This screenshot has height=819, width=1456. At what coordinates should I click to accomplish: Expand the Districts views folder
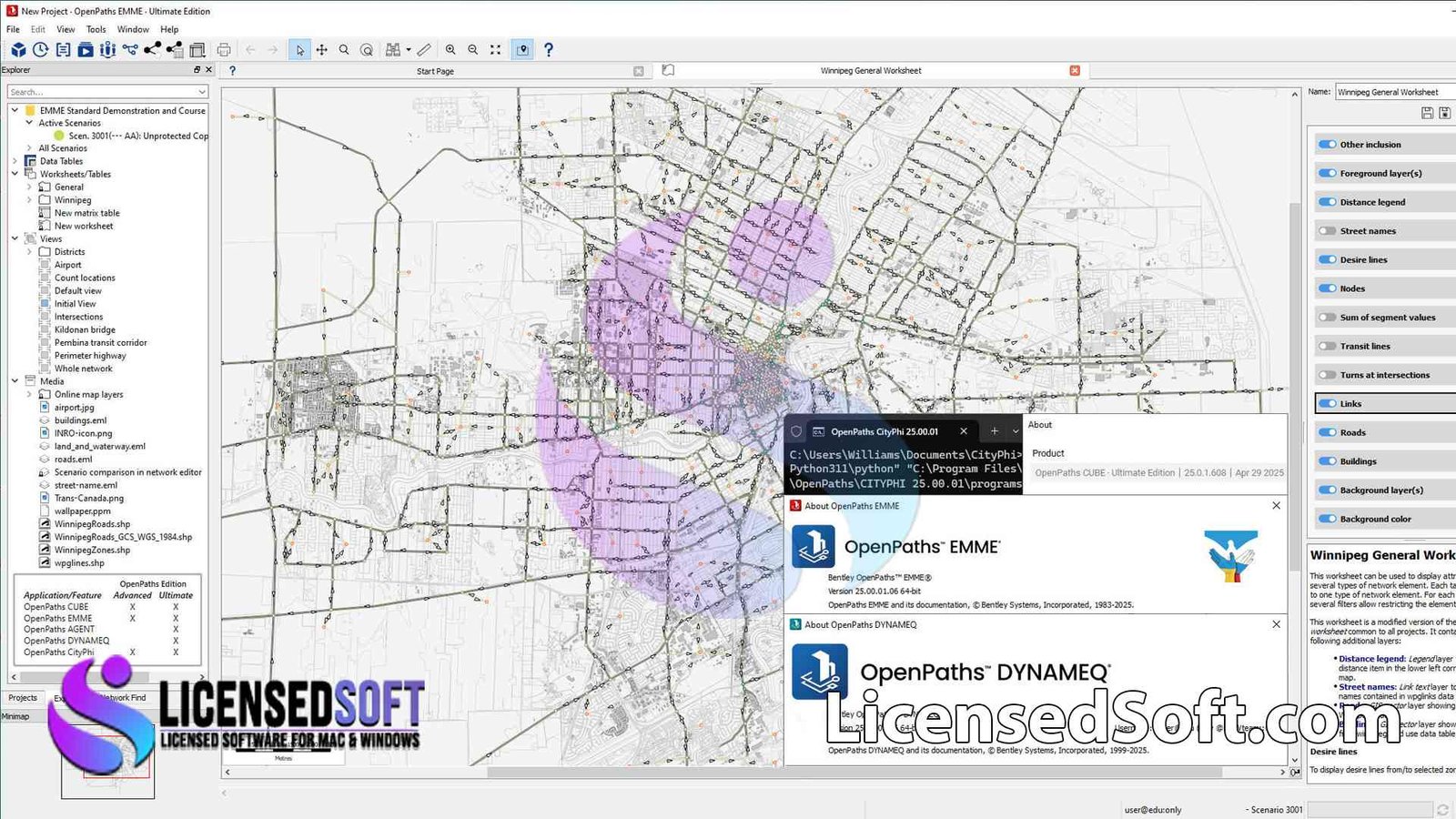pyautogui.click(x=28, y=251)
